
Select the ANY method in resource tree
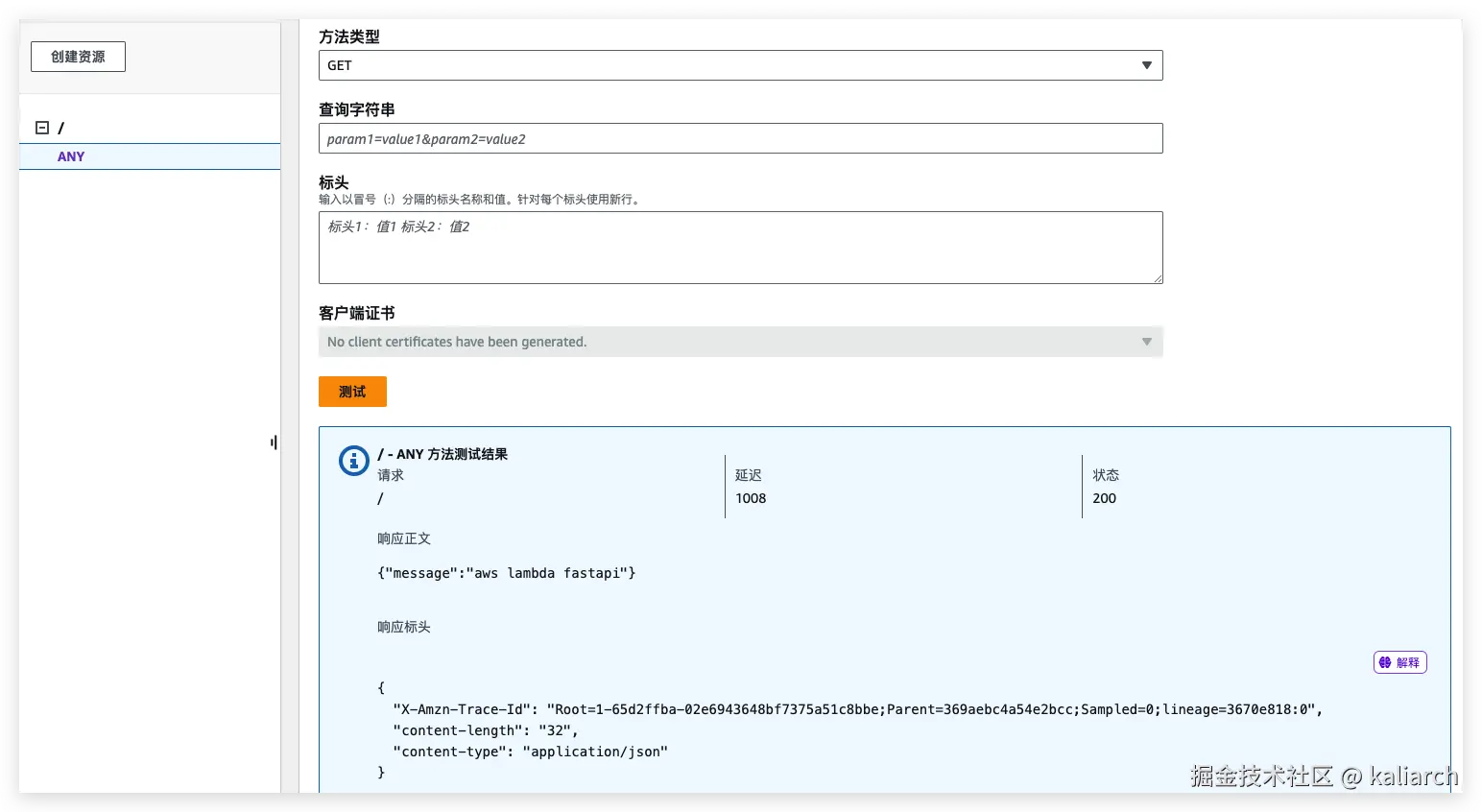(71, 156)
